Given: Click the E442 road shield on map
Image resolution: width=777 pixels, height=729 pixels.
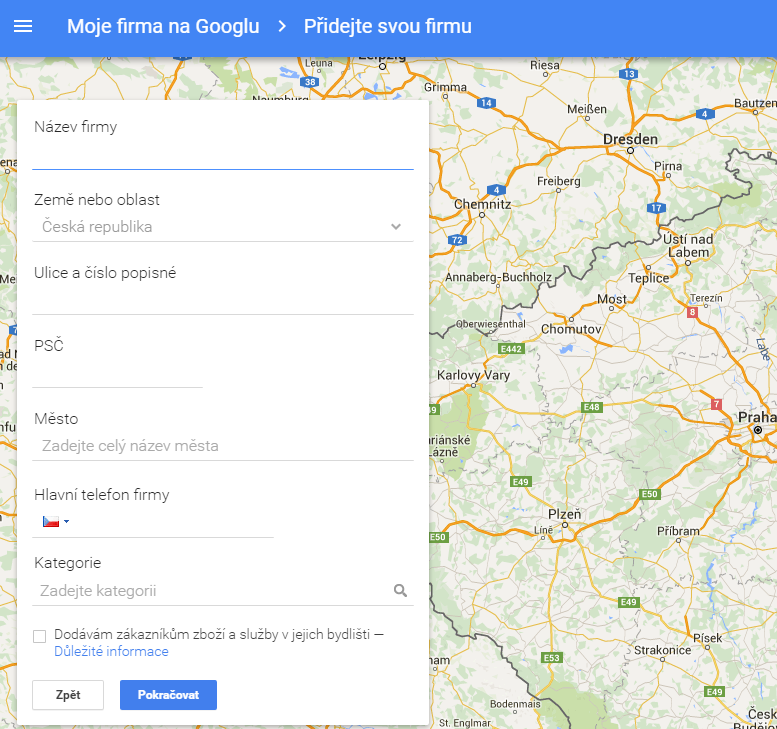Looking at the screenshot, I should click(511, 349).
